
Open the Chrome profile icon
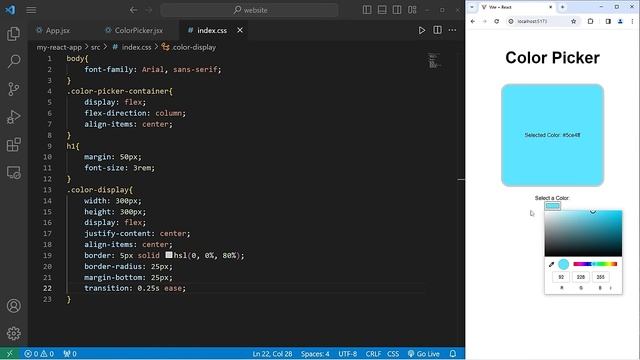620,21
